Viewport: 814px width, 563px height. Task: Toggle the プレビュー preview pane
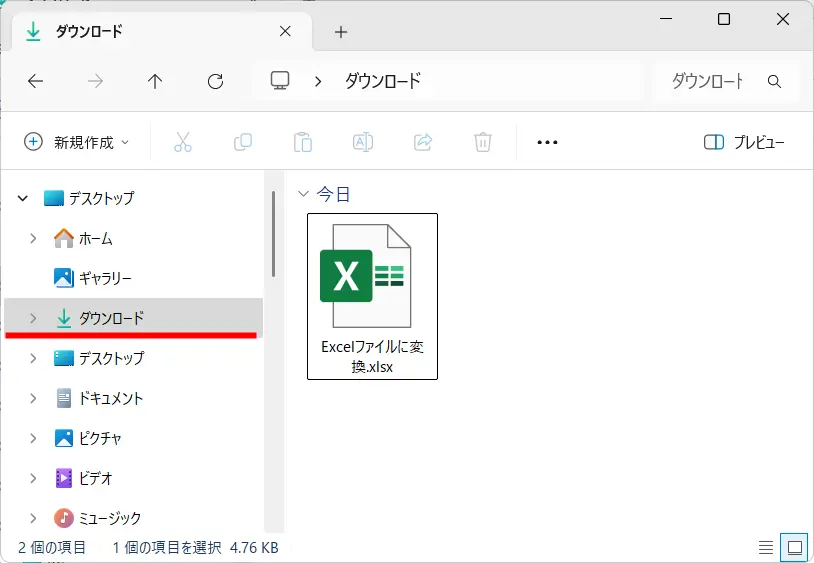(x=744, y=142)
